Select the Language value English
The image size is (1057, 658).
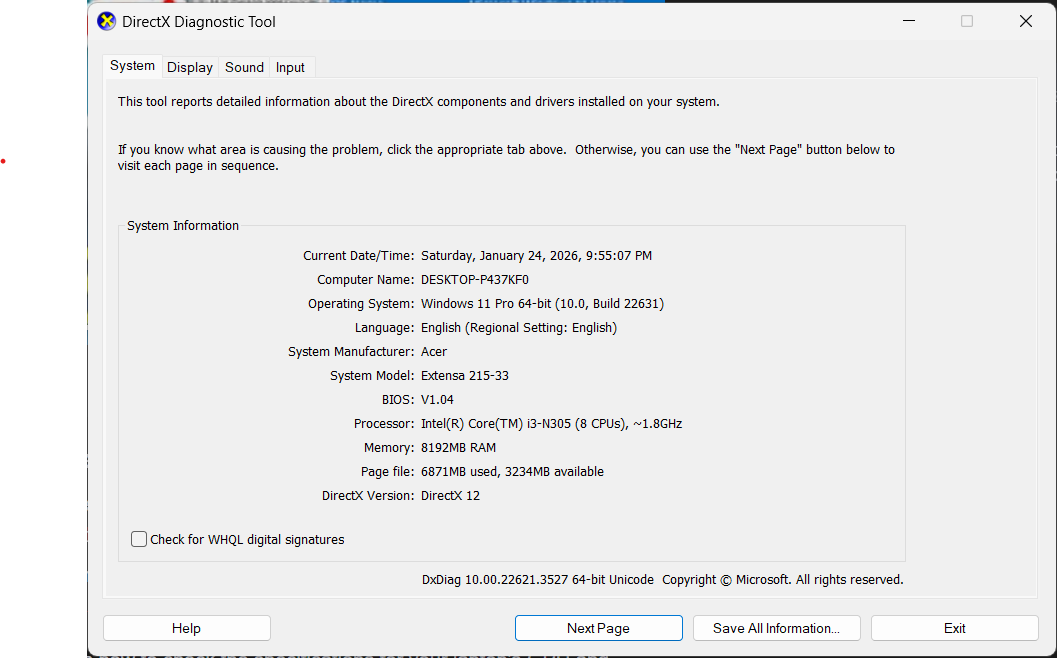tap(519, 328)
